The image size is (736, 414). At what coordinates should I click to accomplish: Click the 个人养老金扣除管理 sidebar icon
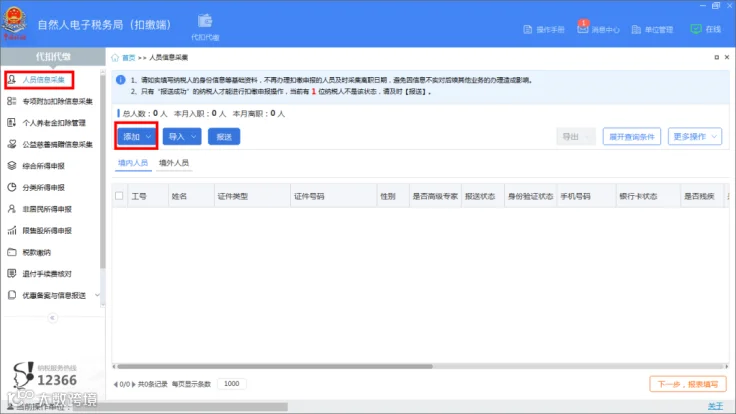(x=12, y=123)
